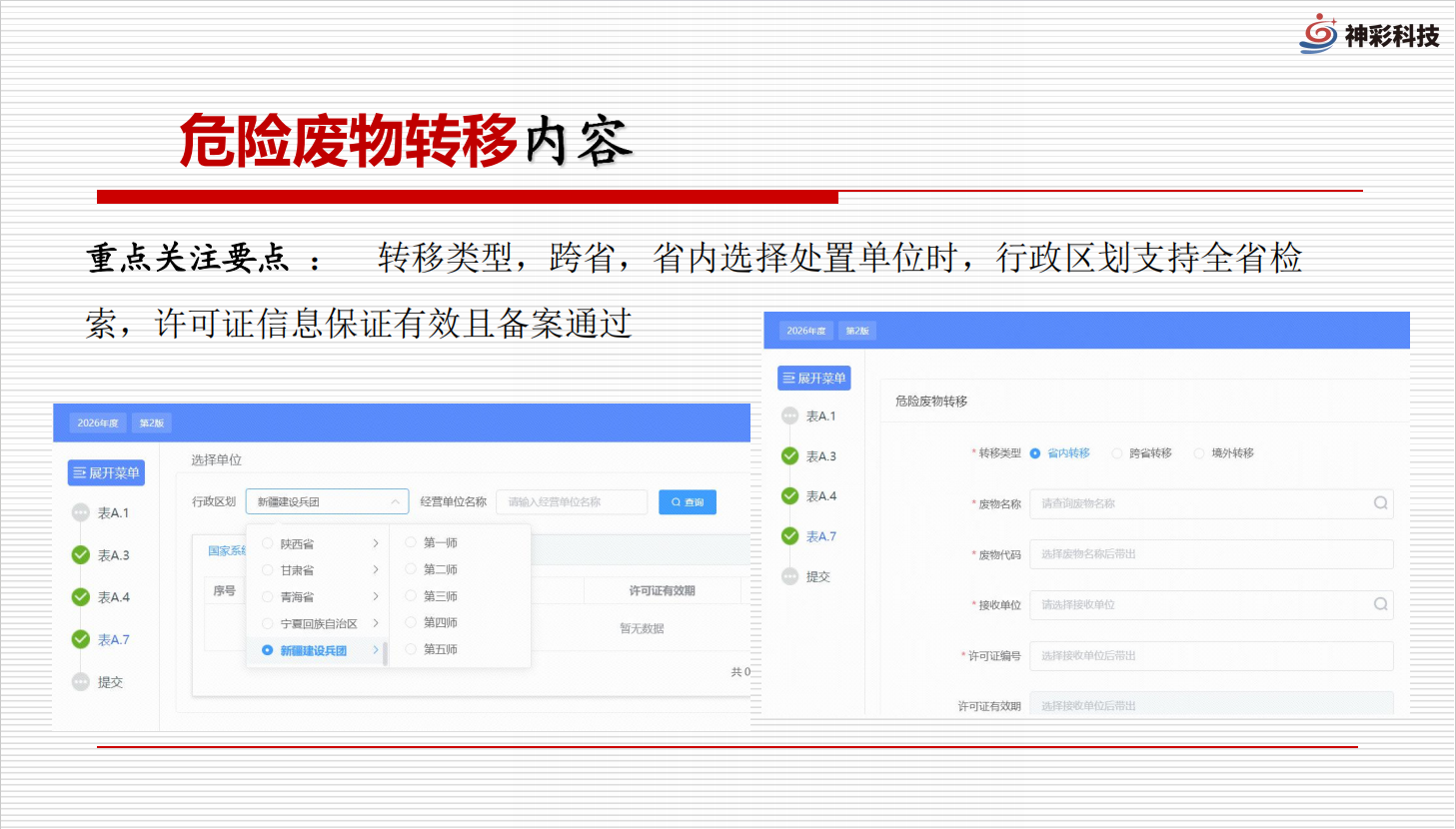Go to 表A.7 step in 危险废物转移 panel

pos(820,536)
